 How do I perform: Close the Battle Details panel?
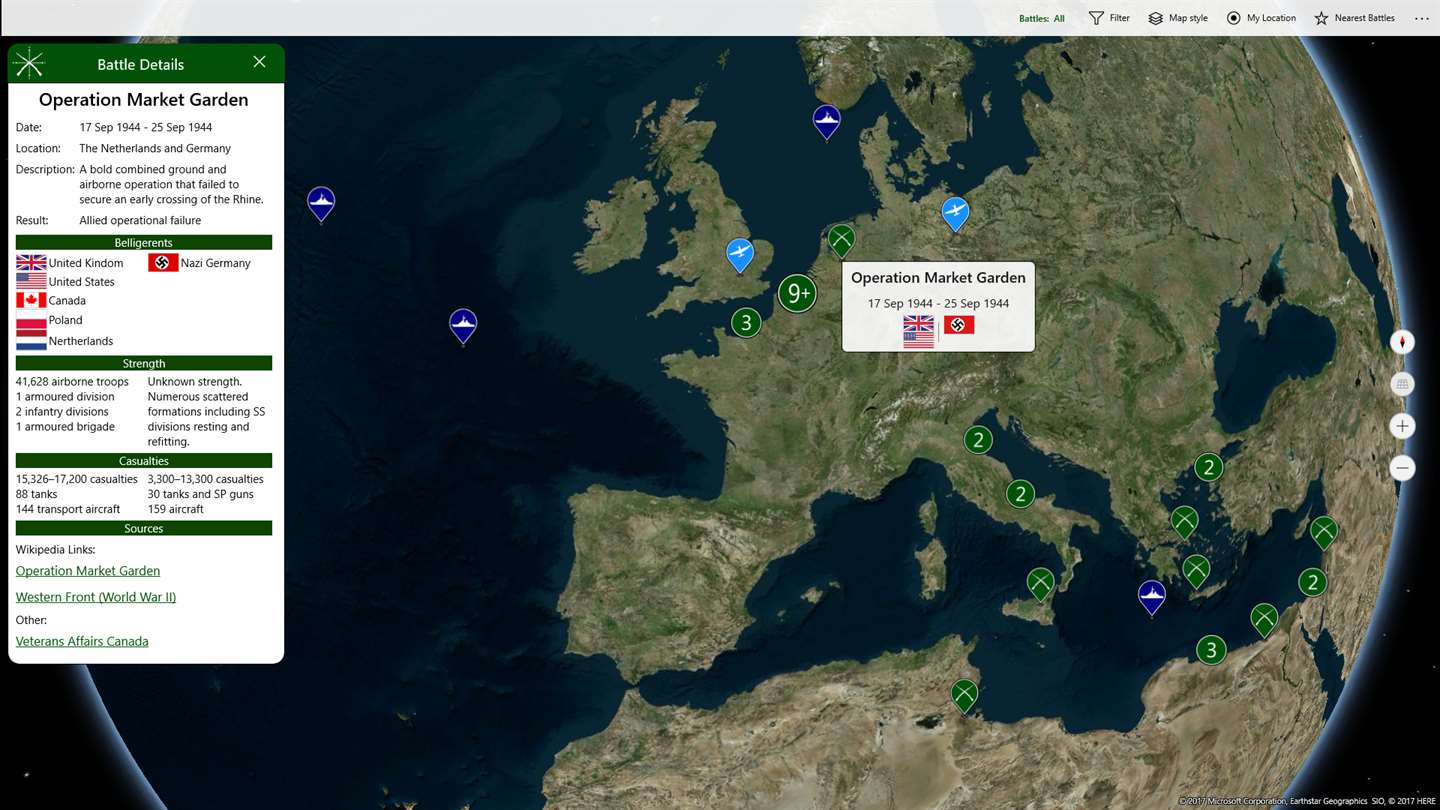(259, 62)
